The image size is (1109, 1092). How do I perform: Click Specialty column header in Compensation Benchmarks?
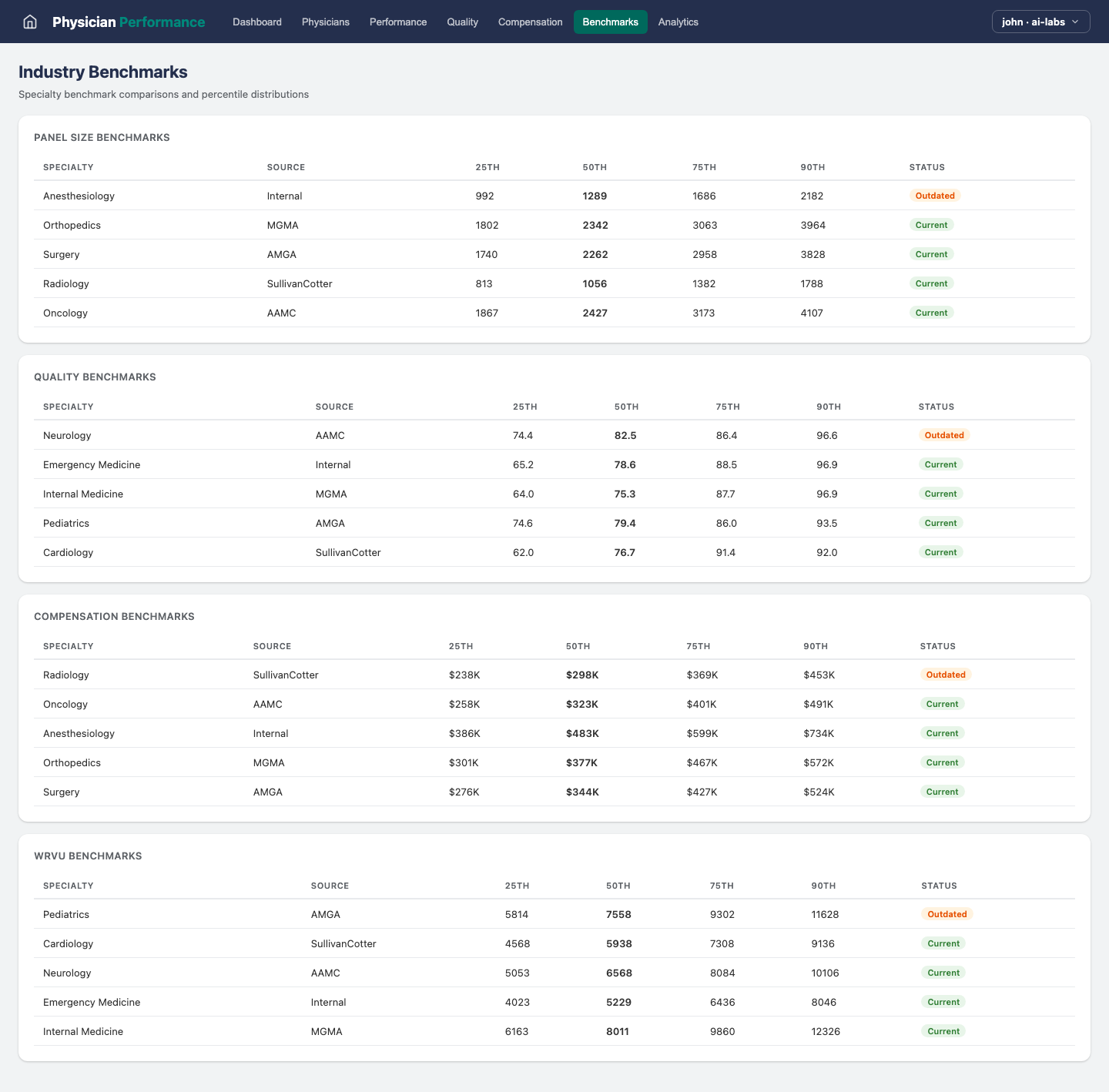tap(69, 646)
